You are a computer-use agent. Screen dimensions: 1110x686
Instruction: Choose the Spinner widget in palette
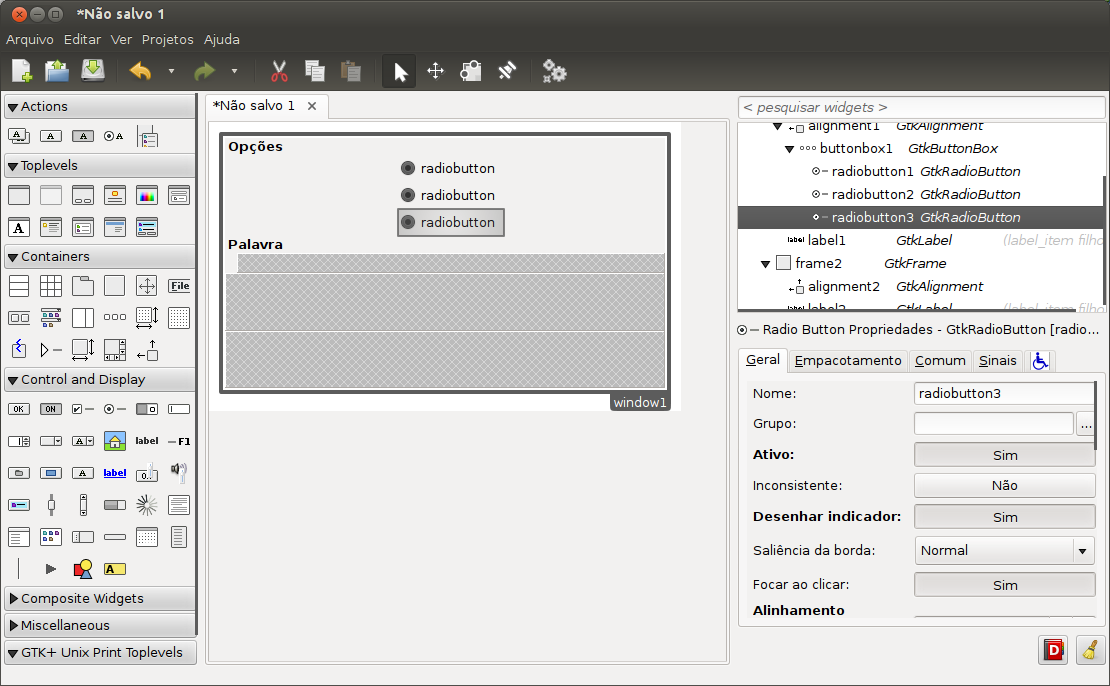147,505
